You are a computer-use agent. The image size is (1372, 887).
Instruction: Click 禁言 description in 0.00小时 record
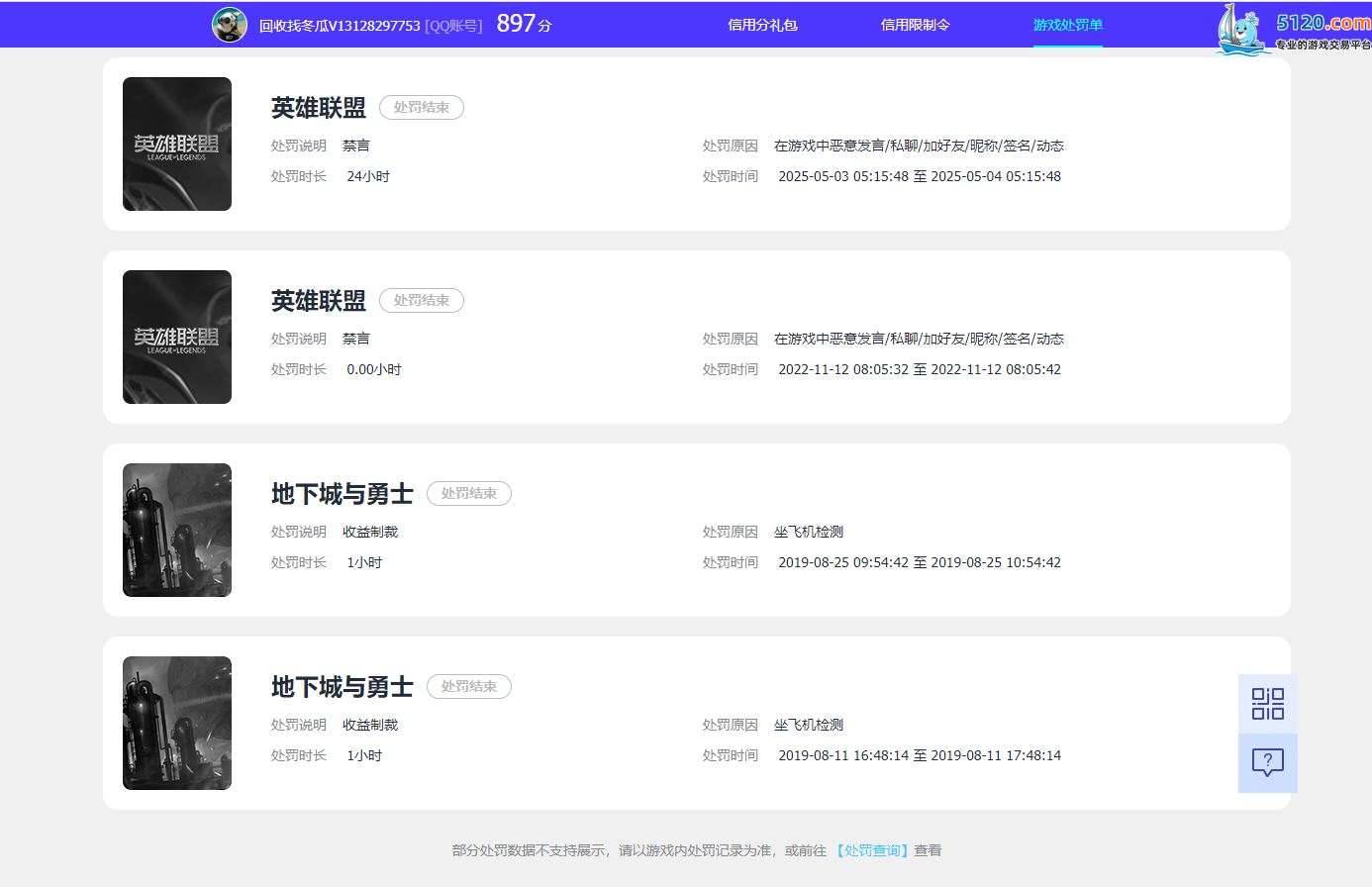coord(356,339)
